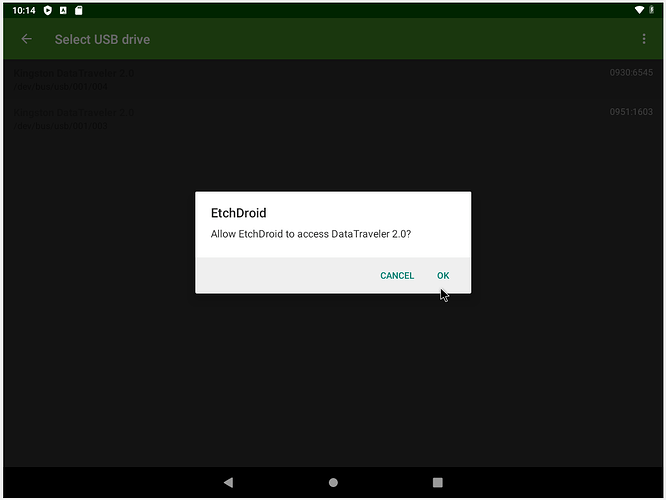The height and width of the screenshot is (500, 666).
Task: Go back using the arrow icon
Action: tap(26, 39)
